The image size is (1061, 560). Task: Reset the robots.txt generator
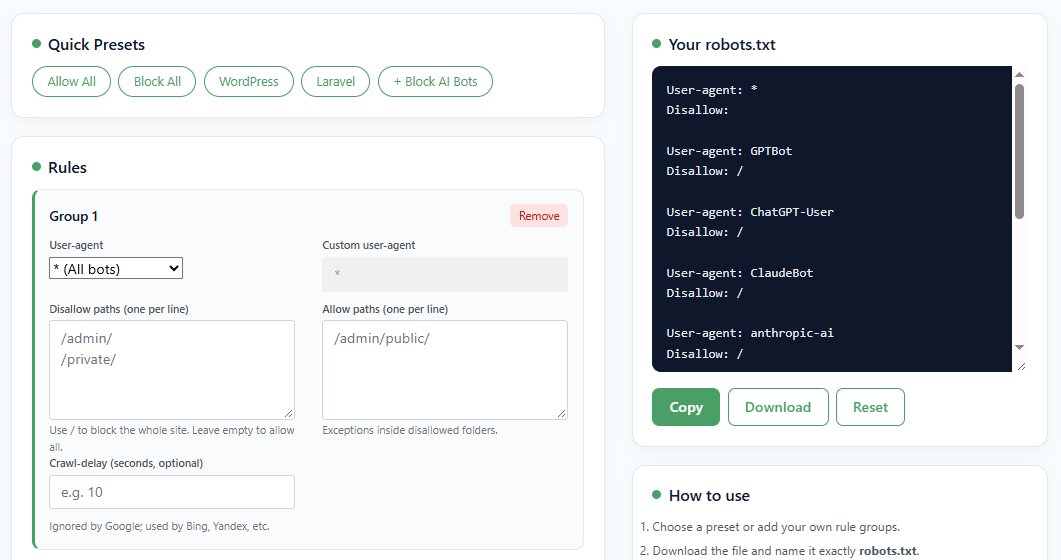870,407
